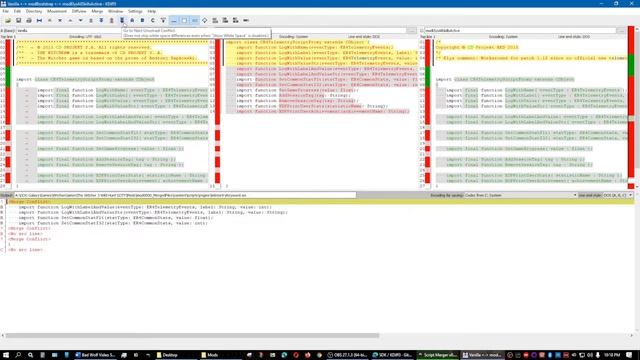
Task: Select lines from B toolbar button
Action: point(142,20)
